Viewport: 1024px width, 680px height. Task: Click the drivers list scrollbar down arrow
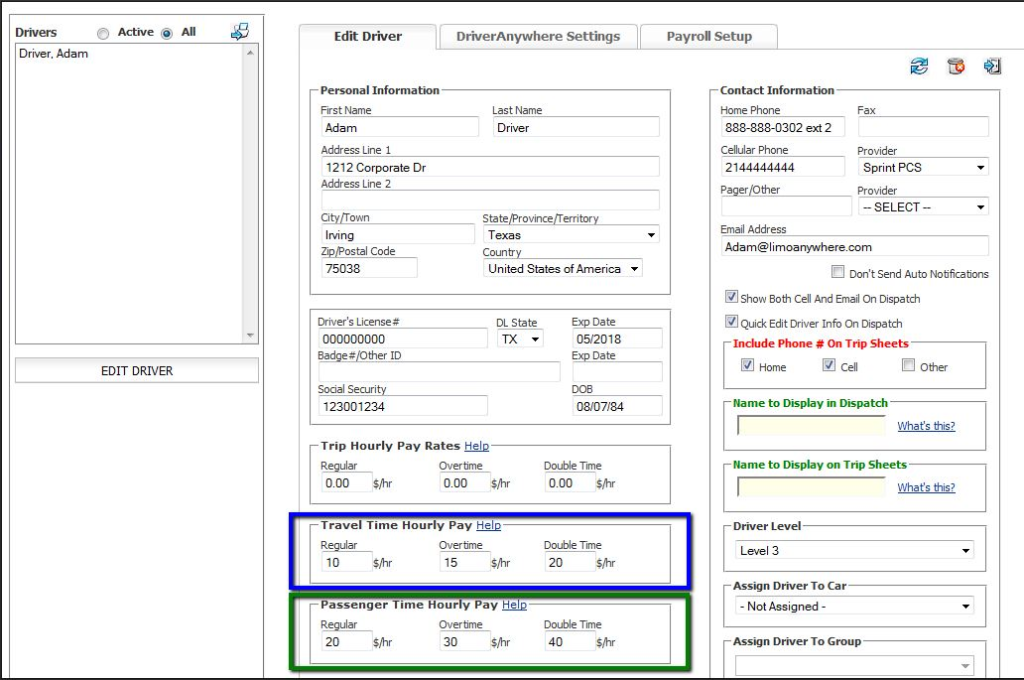click(x=250, y=335)
